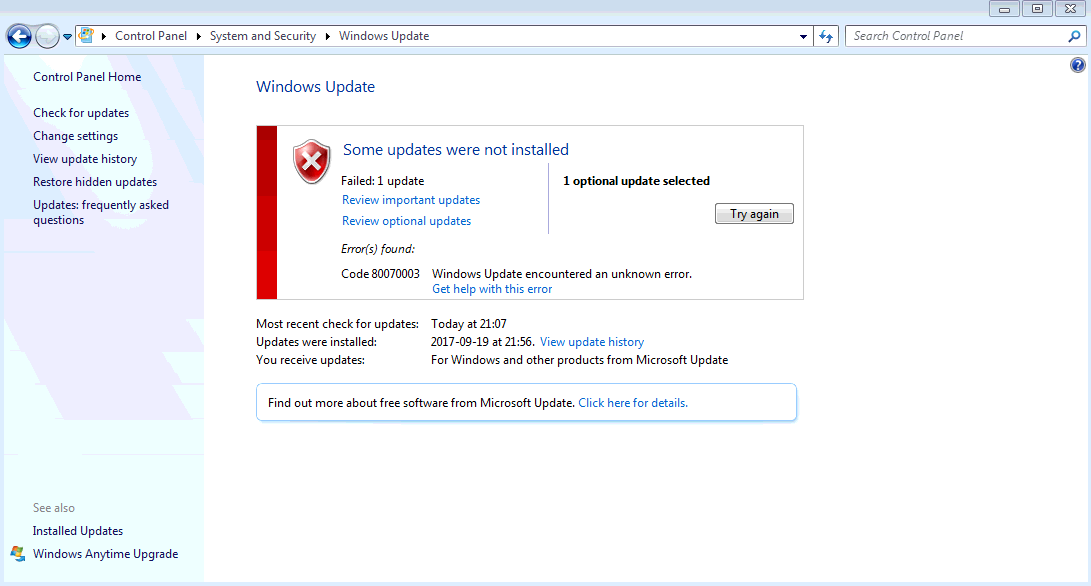Click Restore hidden updates
1091x586 pixels.
[x=95, y=182]
